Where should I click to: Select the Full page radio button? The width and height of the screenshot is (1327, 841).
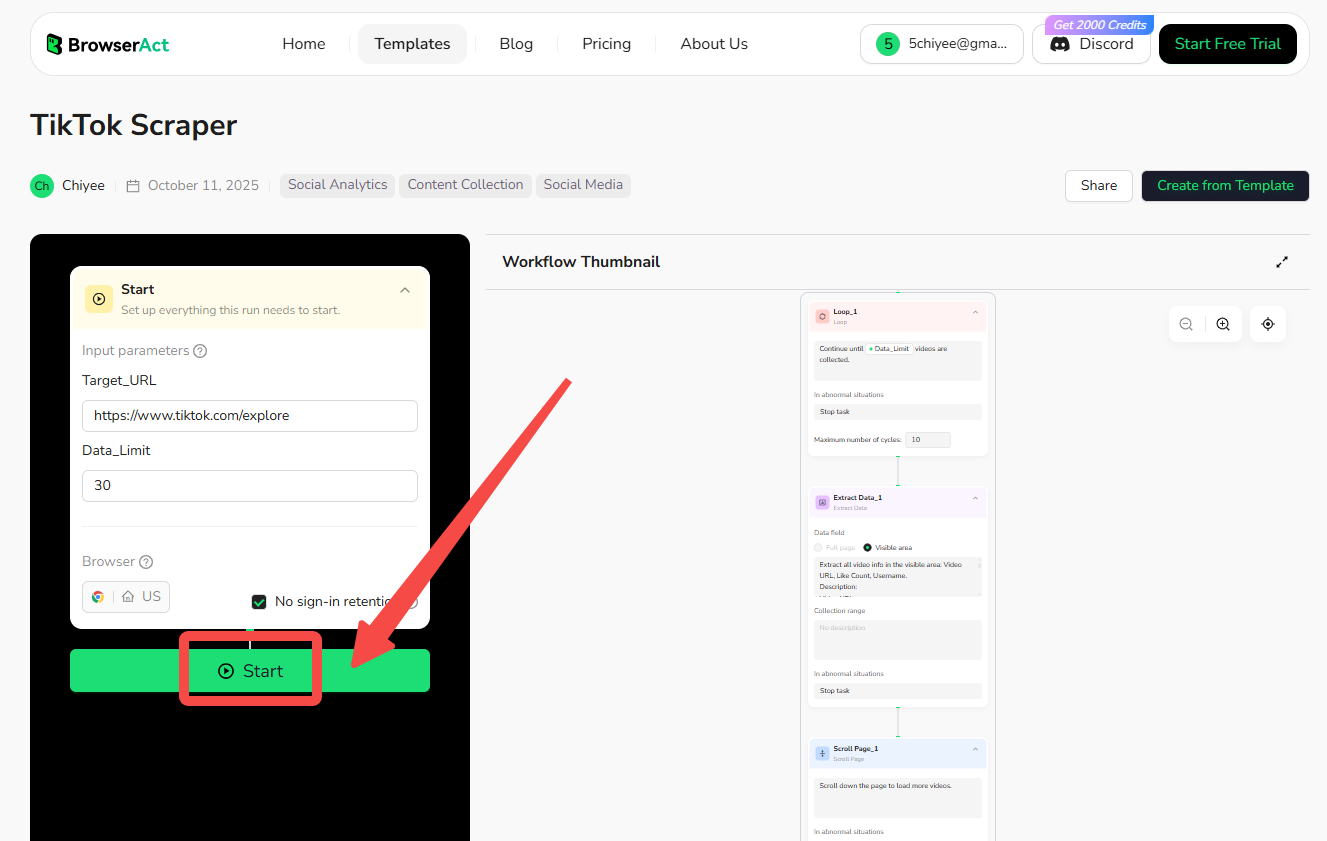(819, 548)
